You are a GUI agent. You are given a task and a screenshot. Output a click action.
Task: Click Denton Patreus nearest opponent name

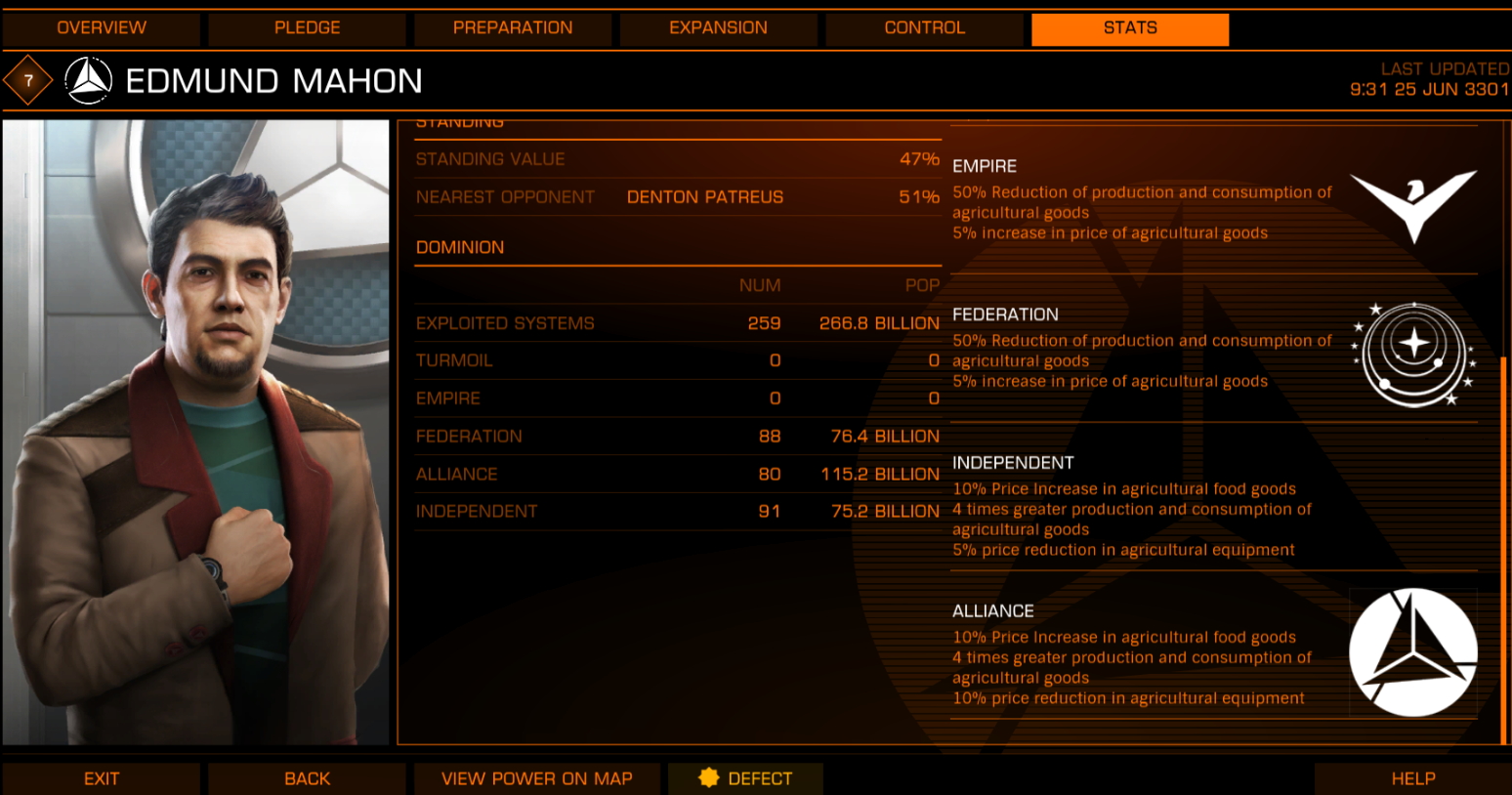pos(705,197)
